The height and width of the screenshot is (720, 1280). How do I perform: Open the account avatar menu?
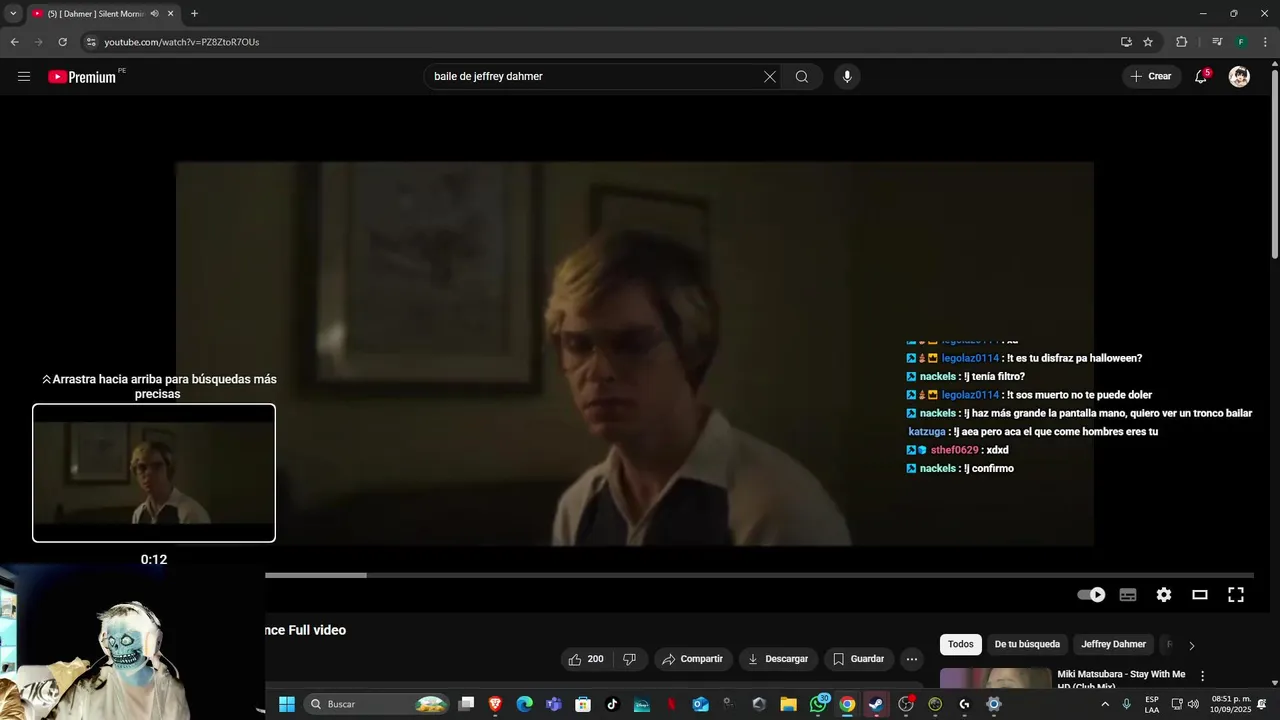1239,76
